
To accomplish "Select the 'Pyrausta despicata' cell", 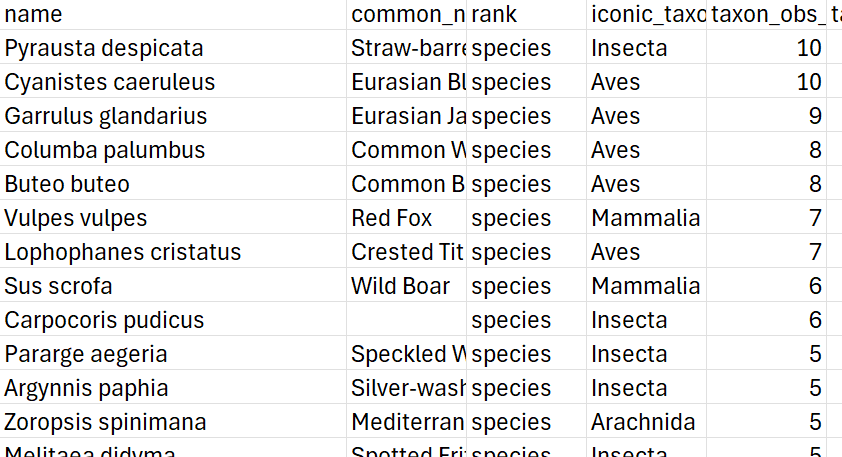I will pyautogui.click(x=104, y=48).
